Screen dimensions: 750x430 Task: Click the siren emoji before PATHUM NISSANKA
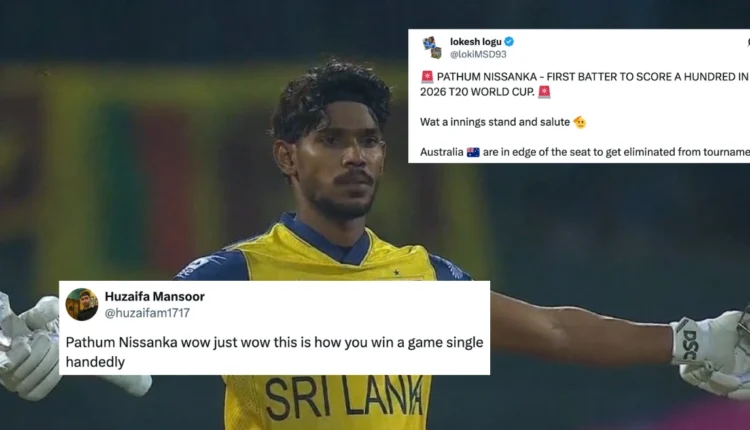click(x=427, y=77)
